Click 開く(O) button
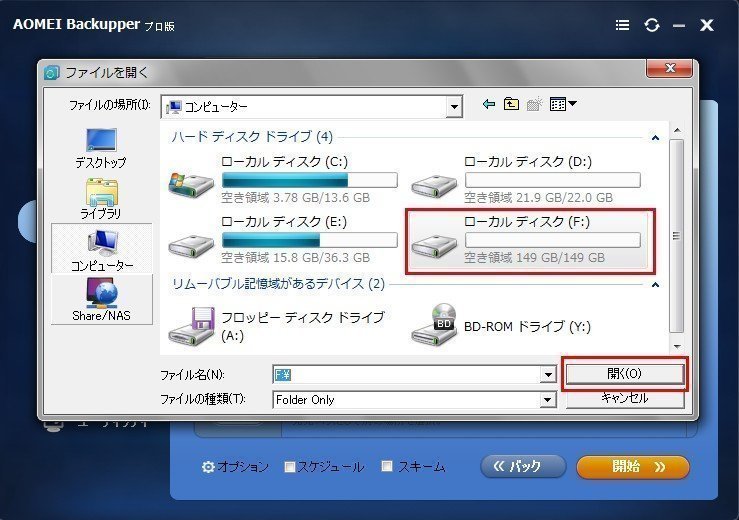Screen dimensions: 739x520 [x=624, y=374]
